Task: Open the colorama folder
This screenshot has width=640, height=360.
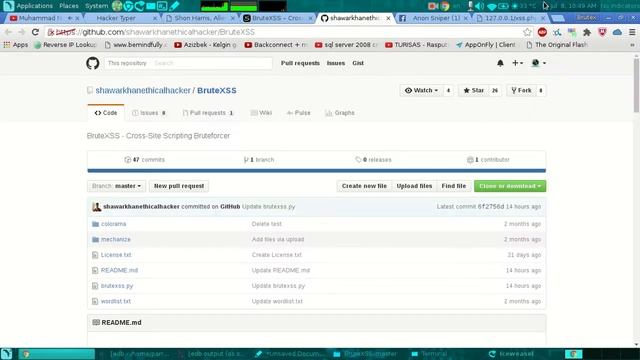Action: [x=113, y=224]
